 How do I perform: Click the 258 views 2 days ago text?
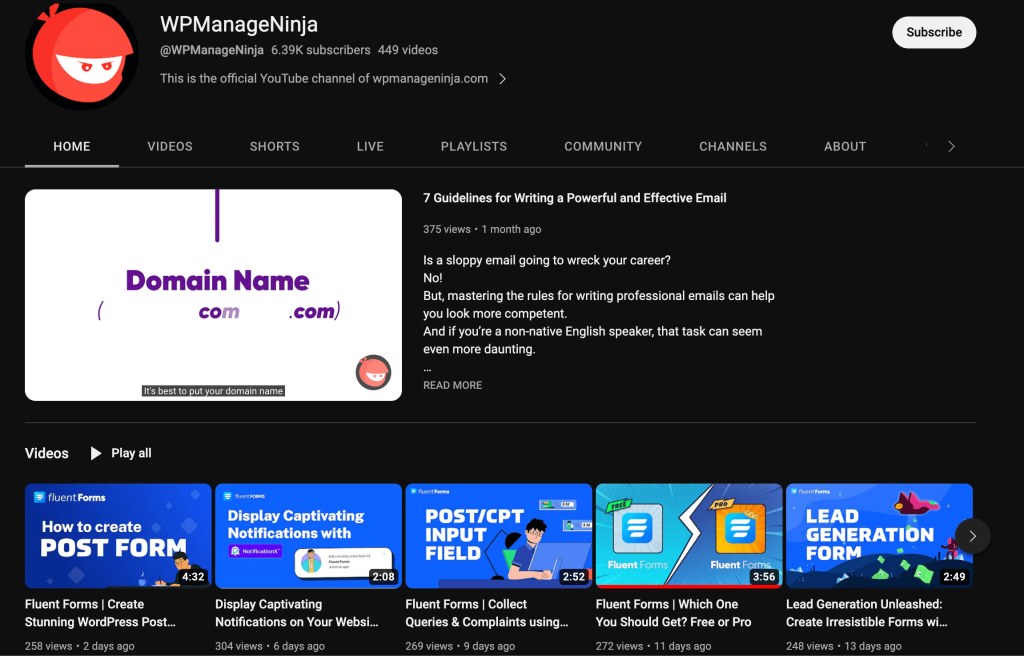tap(80, 646)
